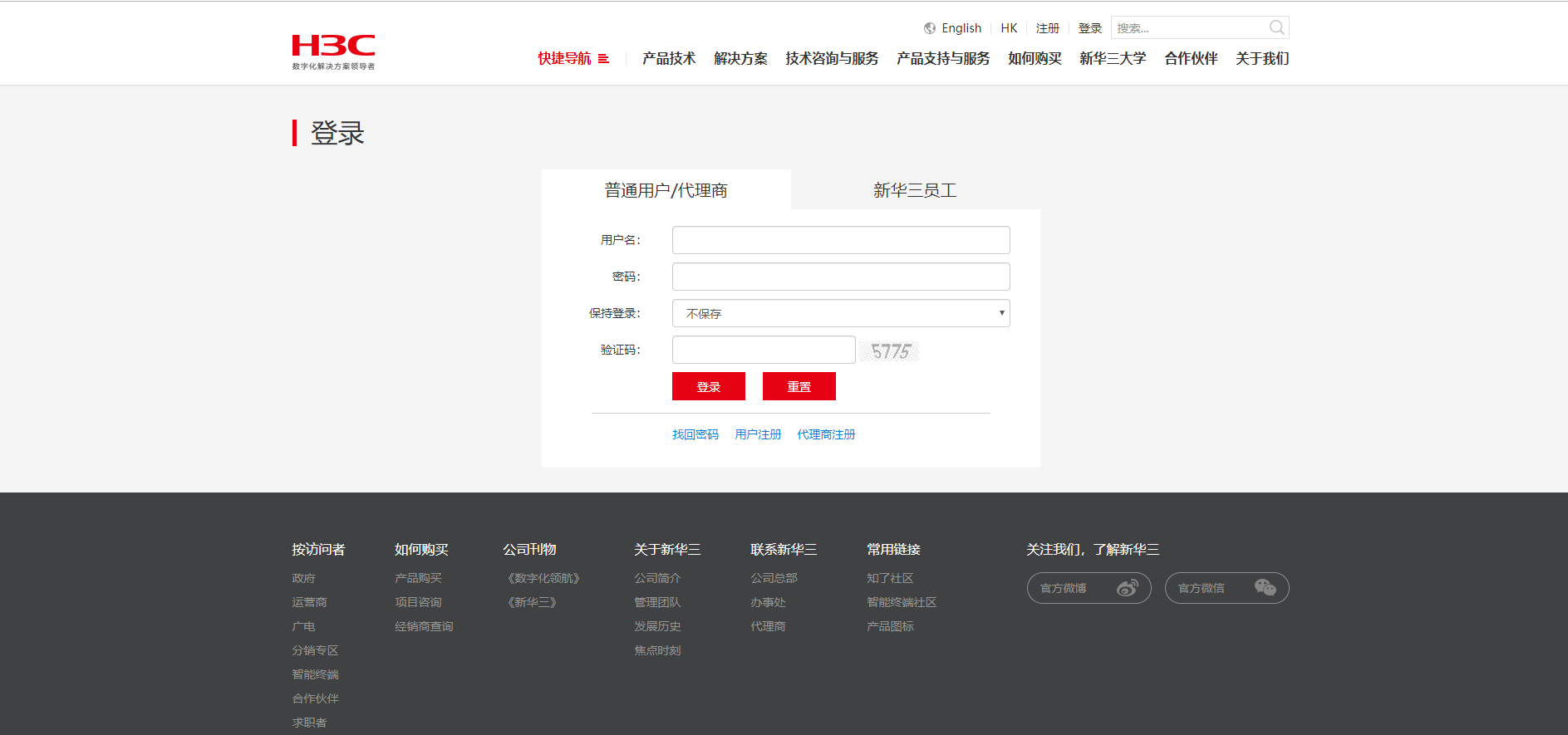Open the 解决方案 menu
The image size is (1568, 735).
pyautogui.click(x=740, y=58)
